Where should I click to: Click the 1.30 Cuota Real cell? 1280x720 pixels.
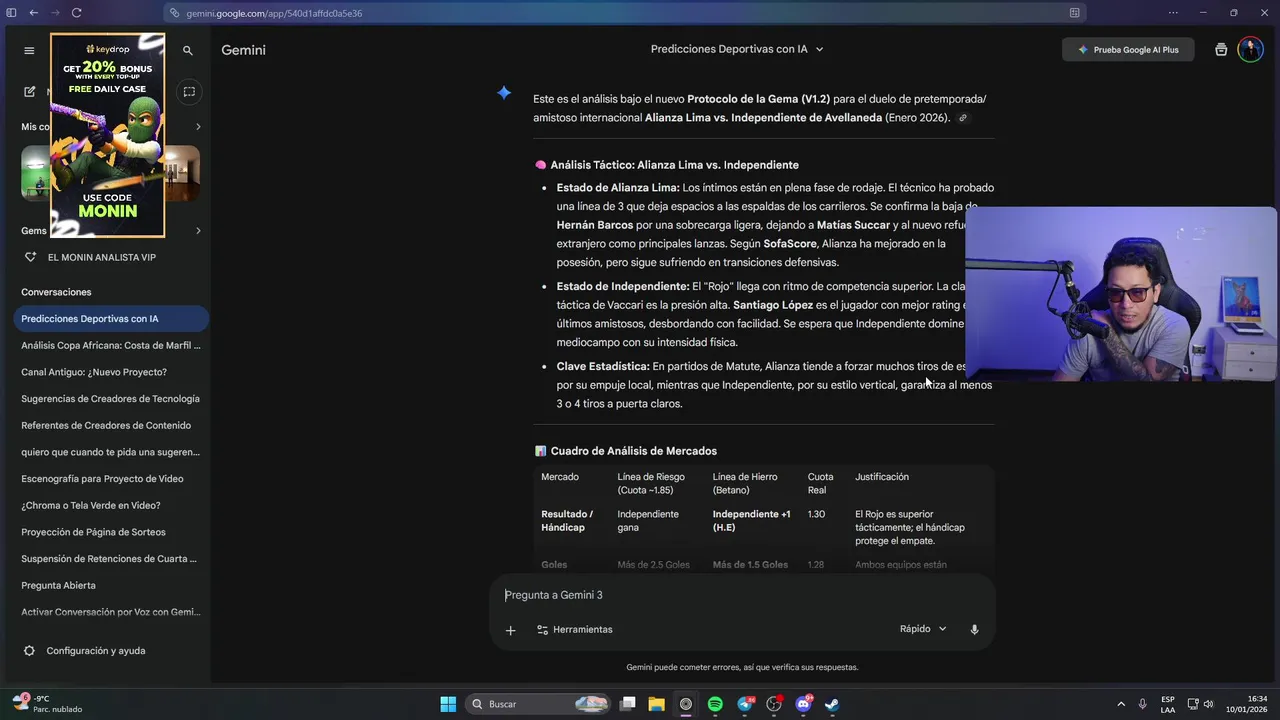coord(816,514)
